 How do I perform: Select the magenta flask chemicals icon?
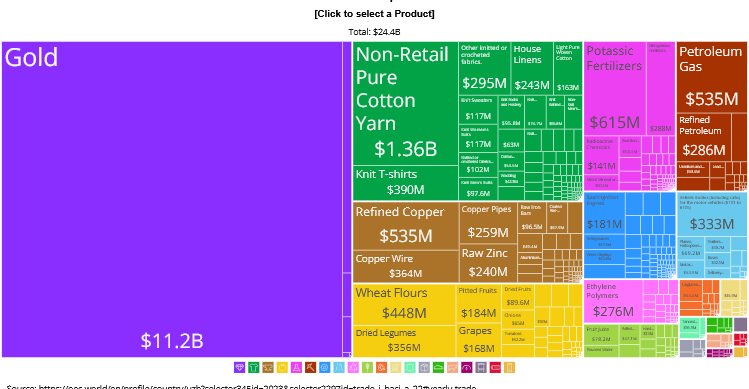tap(296, 367)
